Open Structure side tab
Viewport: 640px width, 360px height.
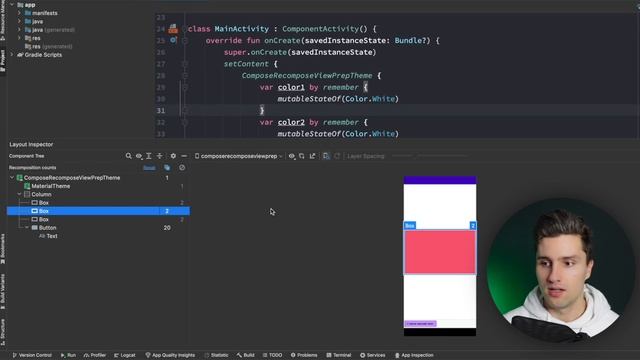point(3,332)
